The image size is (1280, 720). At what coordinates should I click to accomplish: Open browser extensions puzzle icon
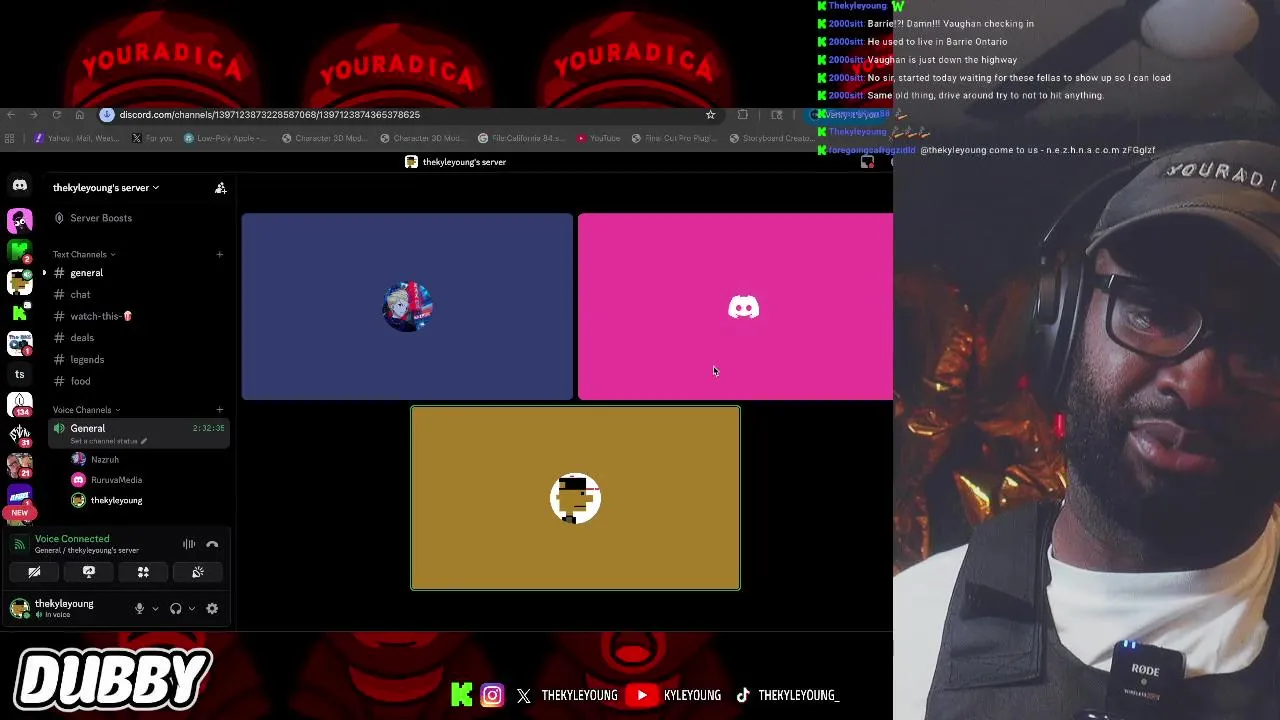(x=743, y=115)
